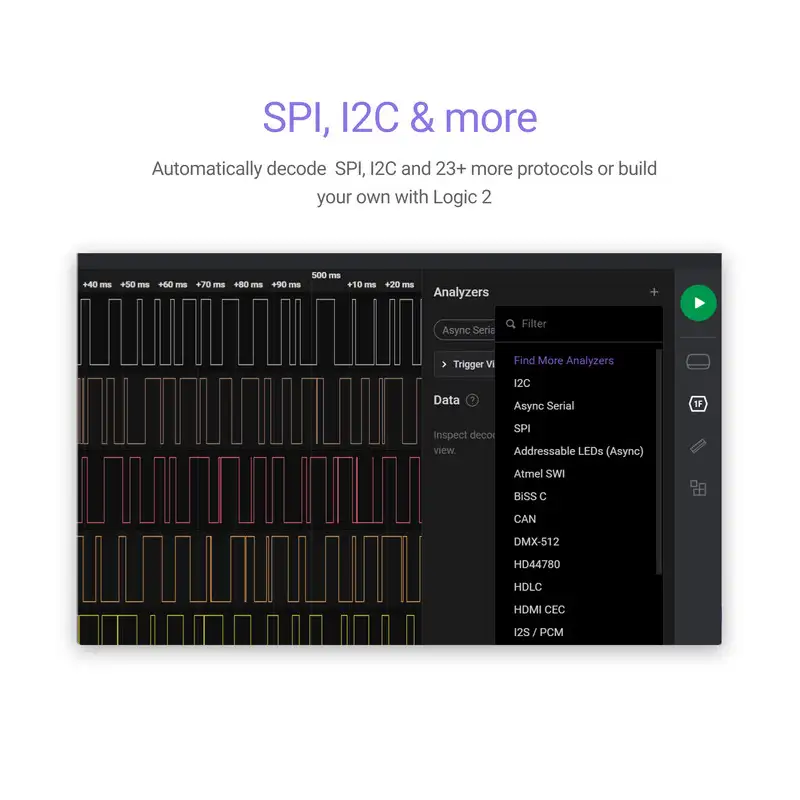Choose the Atmel SWI analyzer
The width and height of the screenshot is (800, 800).
pos(539,474)
